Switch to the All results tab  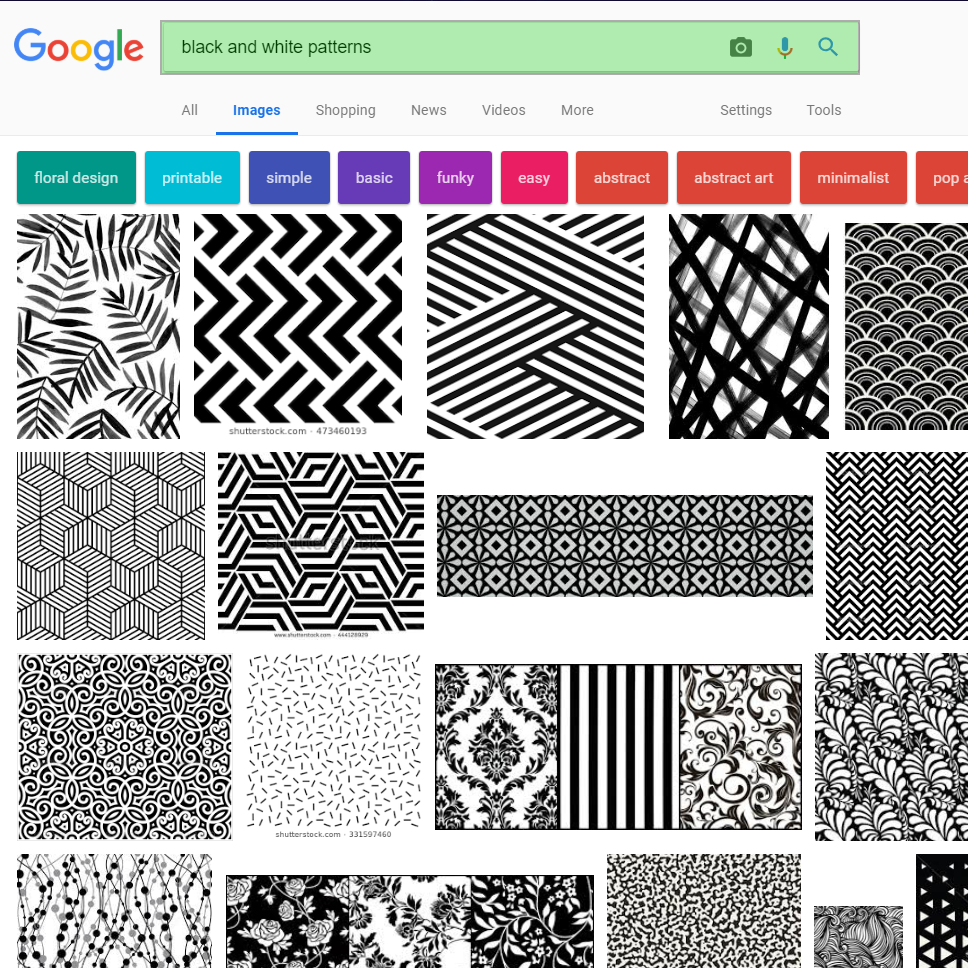189,110
